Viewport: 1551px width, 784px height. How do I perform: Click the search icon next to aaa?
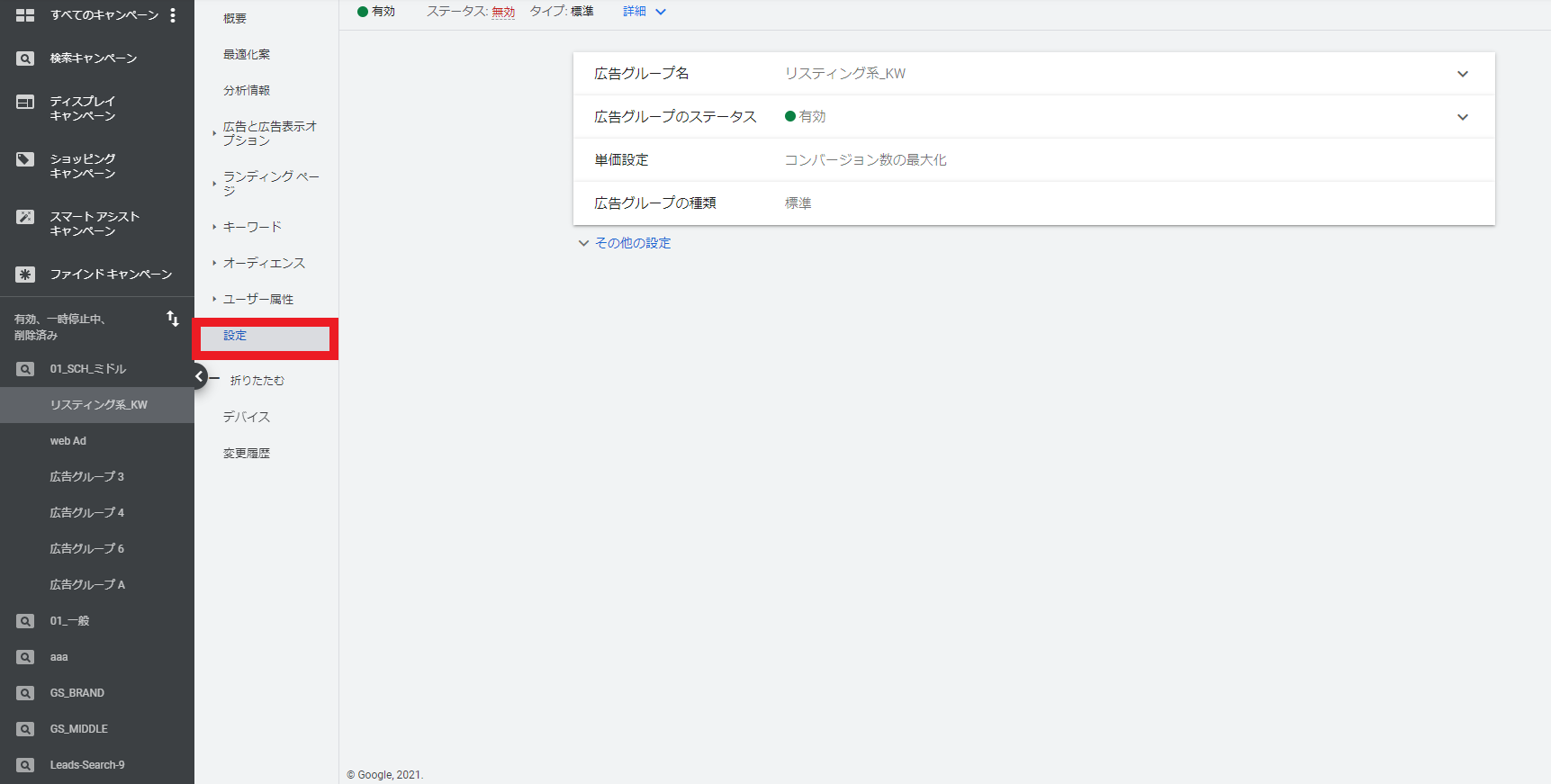25,657
